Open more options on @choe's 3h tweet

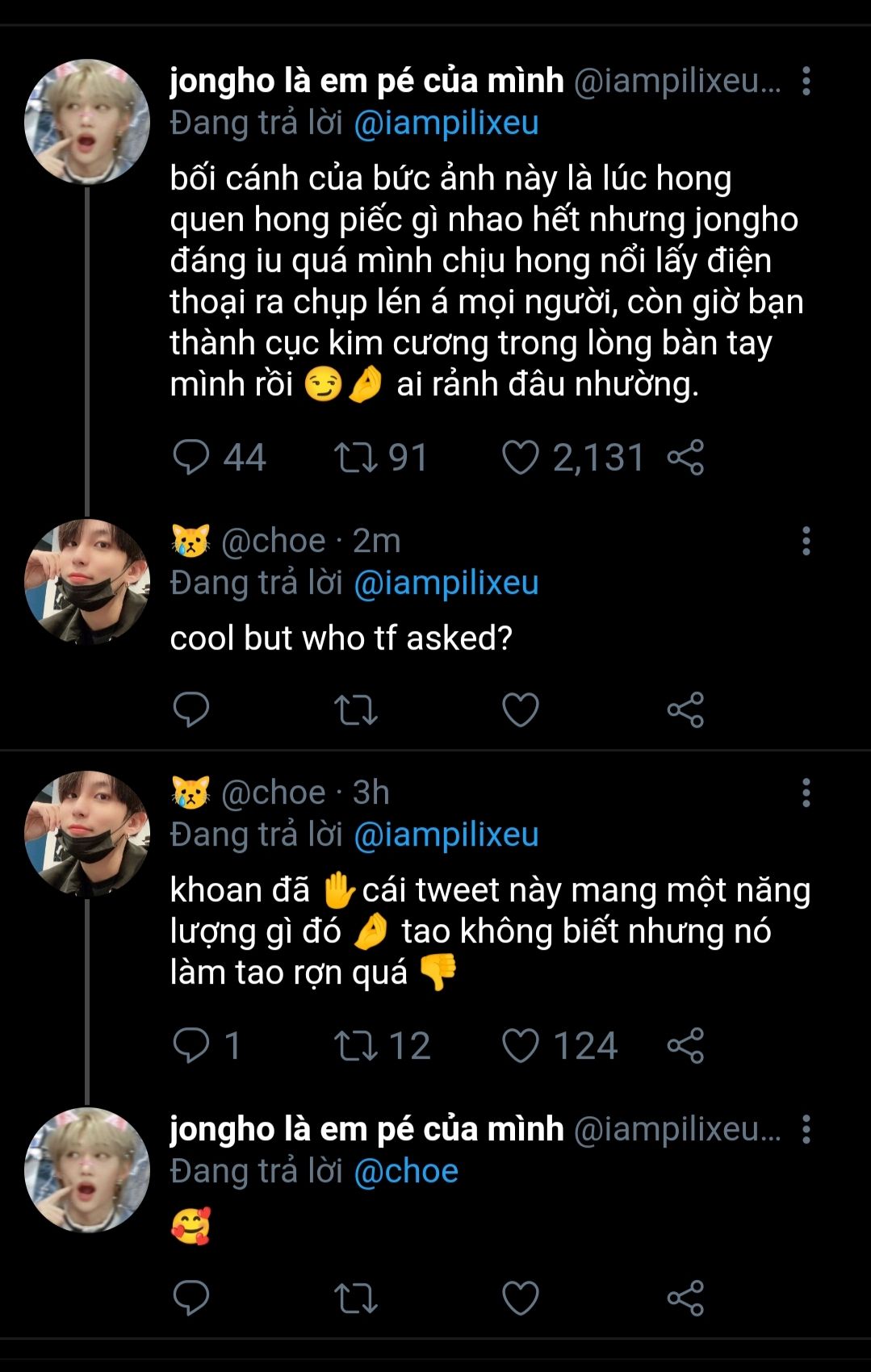(806, 793)
